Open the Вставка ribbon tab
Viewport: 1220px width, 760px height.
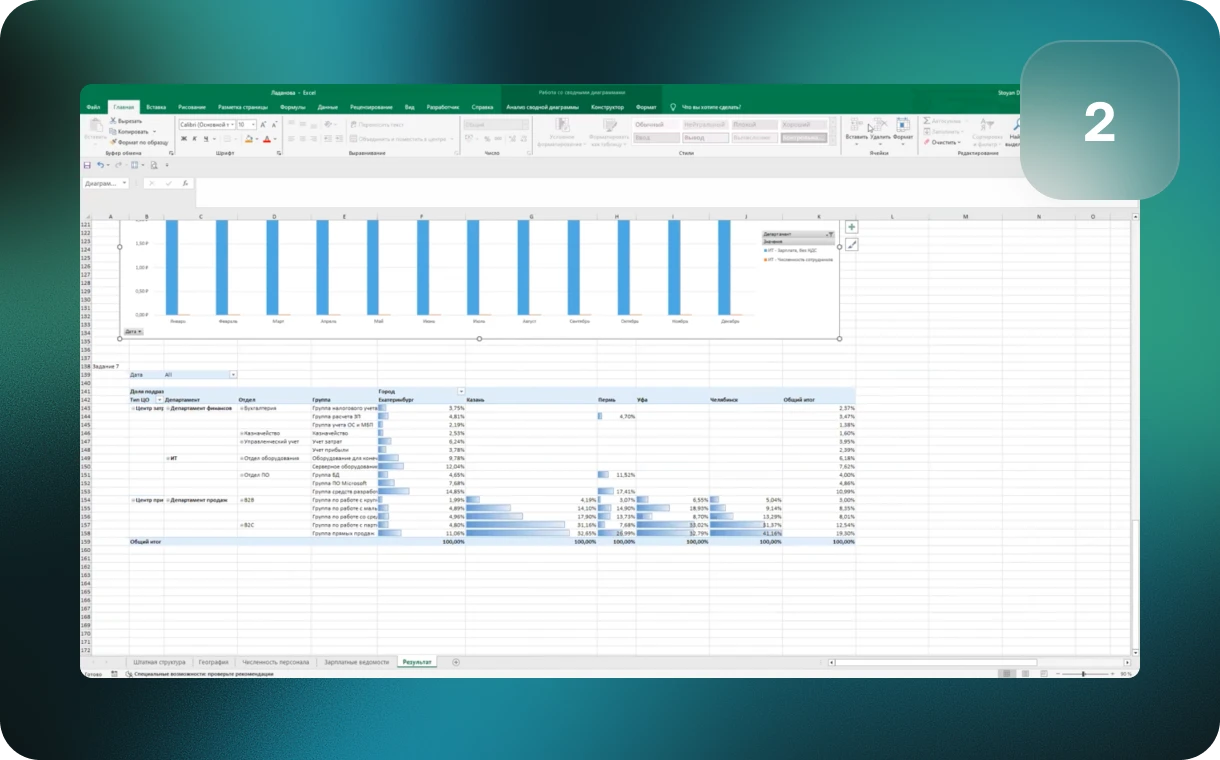click(x=156, y=106)
